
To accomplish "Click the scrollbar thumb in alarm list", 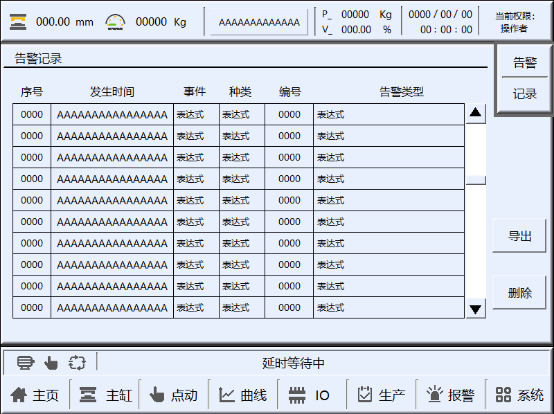I will click(476, 181).
